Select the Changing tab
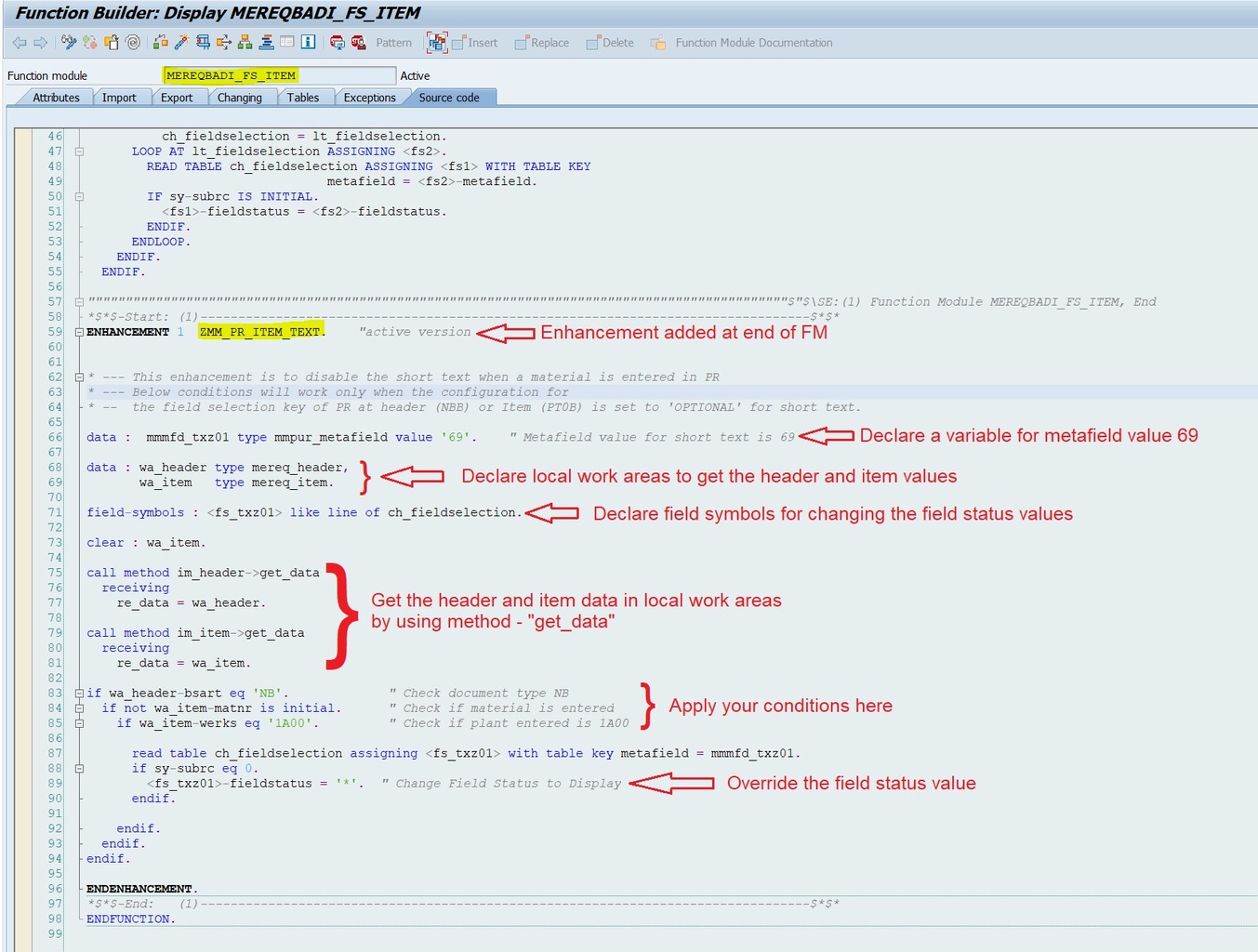Screen dimensions: 1258x952 (240, 98)
